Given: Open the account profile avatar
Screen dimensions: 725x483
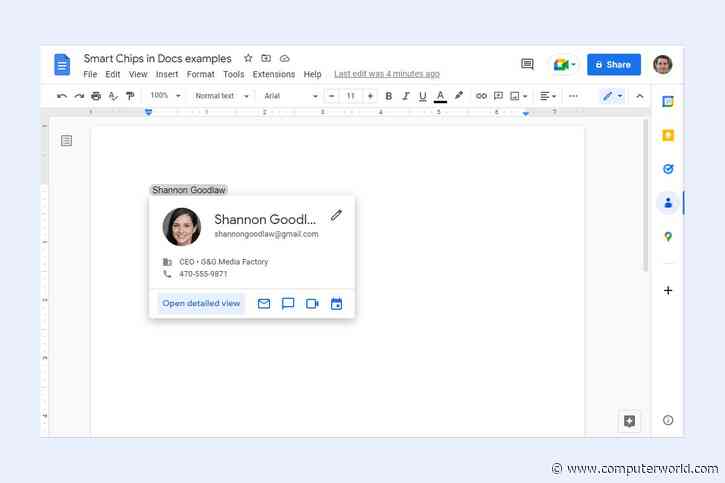Looking at the screenshot, I should coord(663,64).
